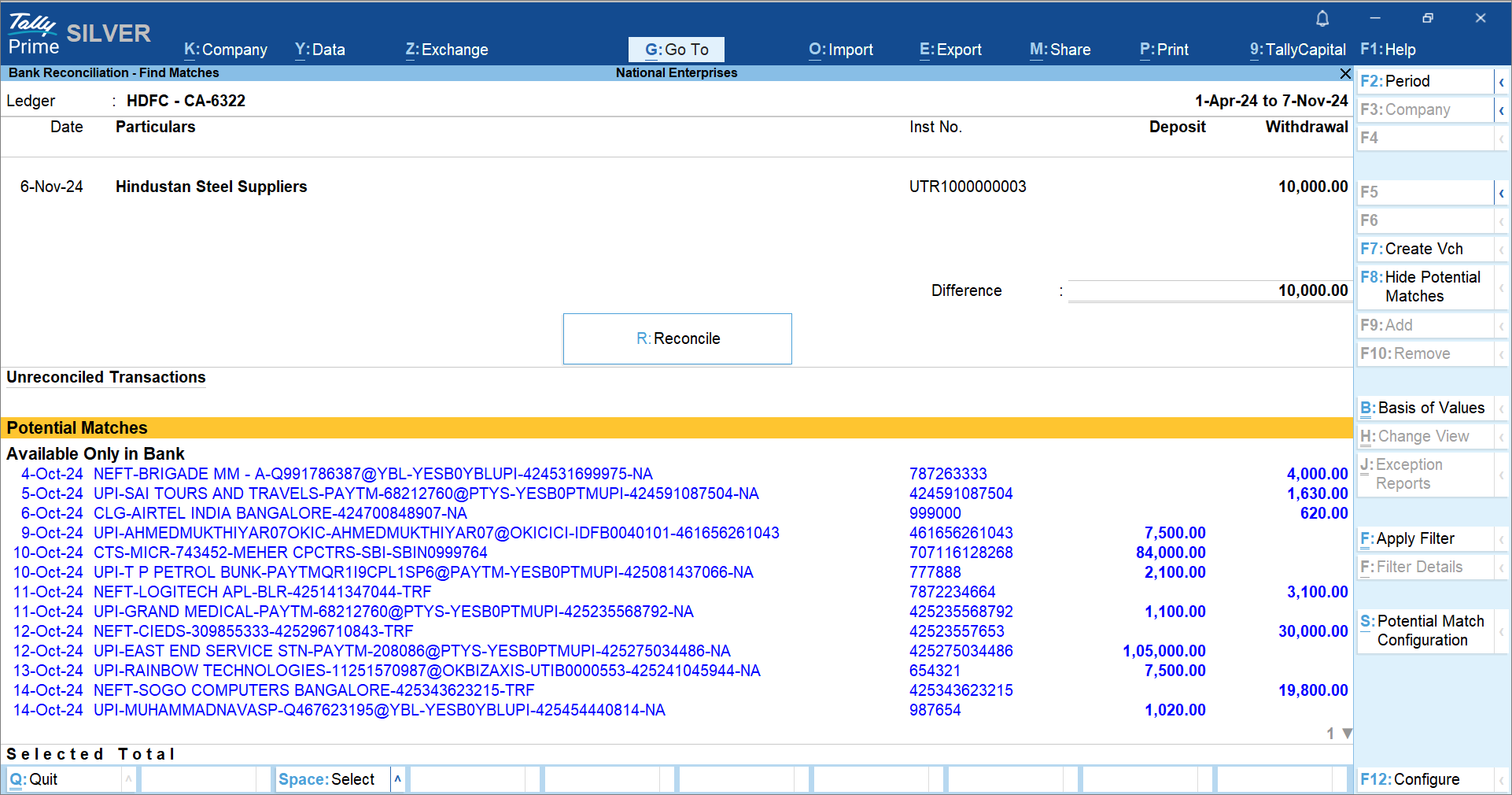The width and height of the screenshot is (1512, 795).
Task: Click H: Change View button
Action: coord(1425,437)
